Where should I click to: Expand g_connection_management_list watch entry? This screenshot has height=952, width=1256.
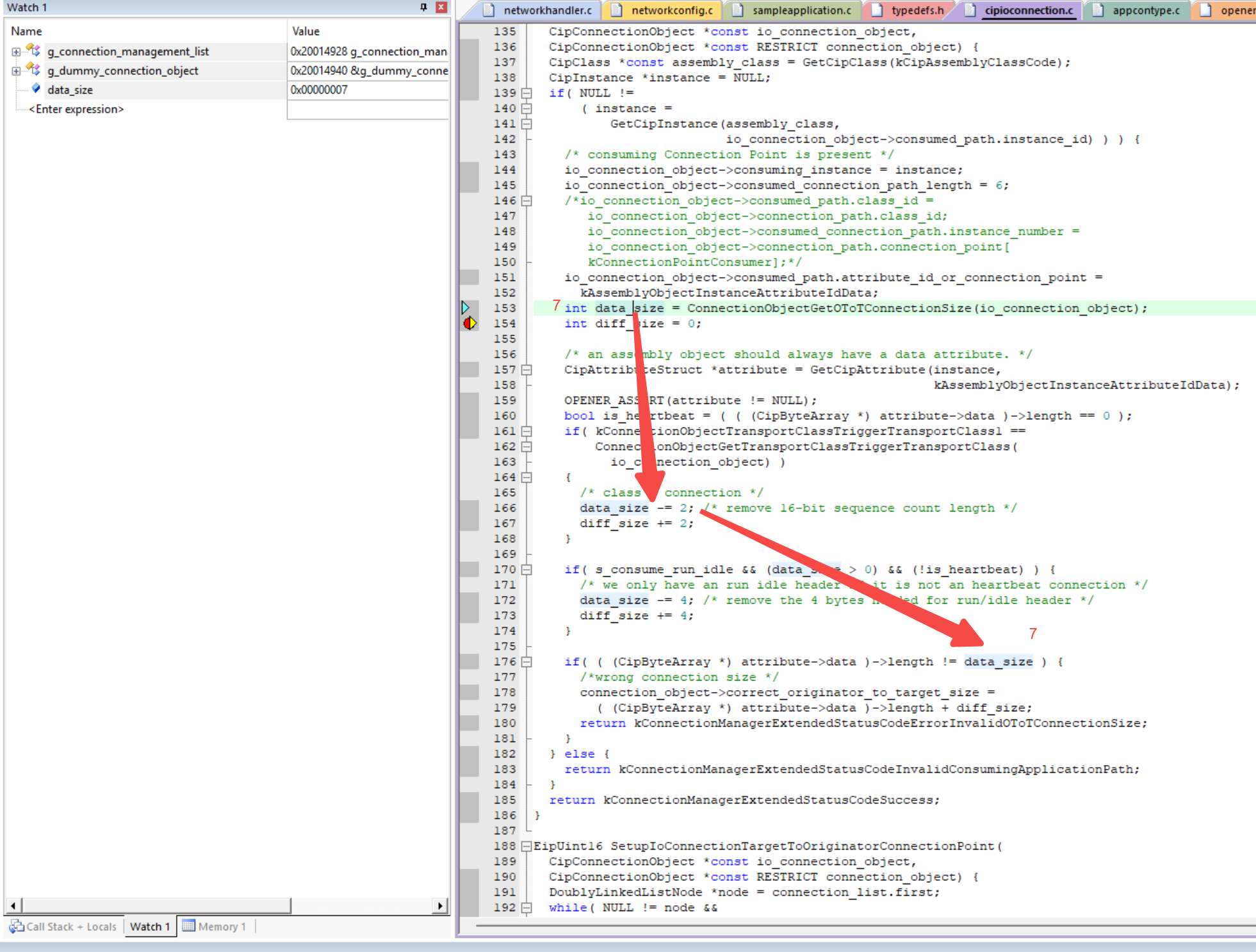(16, 51)
